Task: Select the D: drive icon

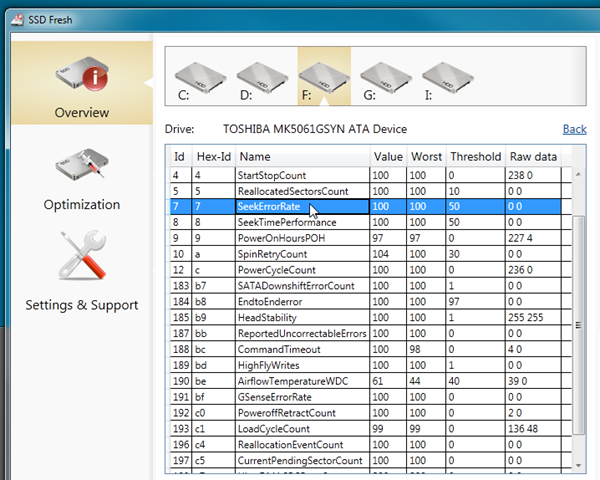Action: point(262,78)
